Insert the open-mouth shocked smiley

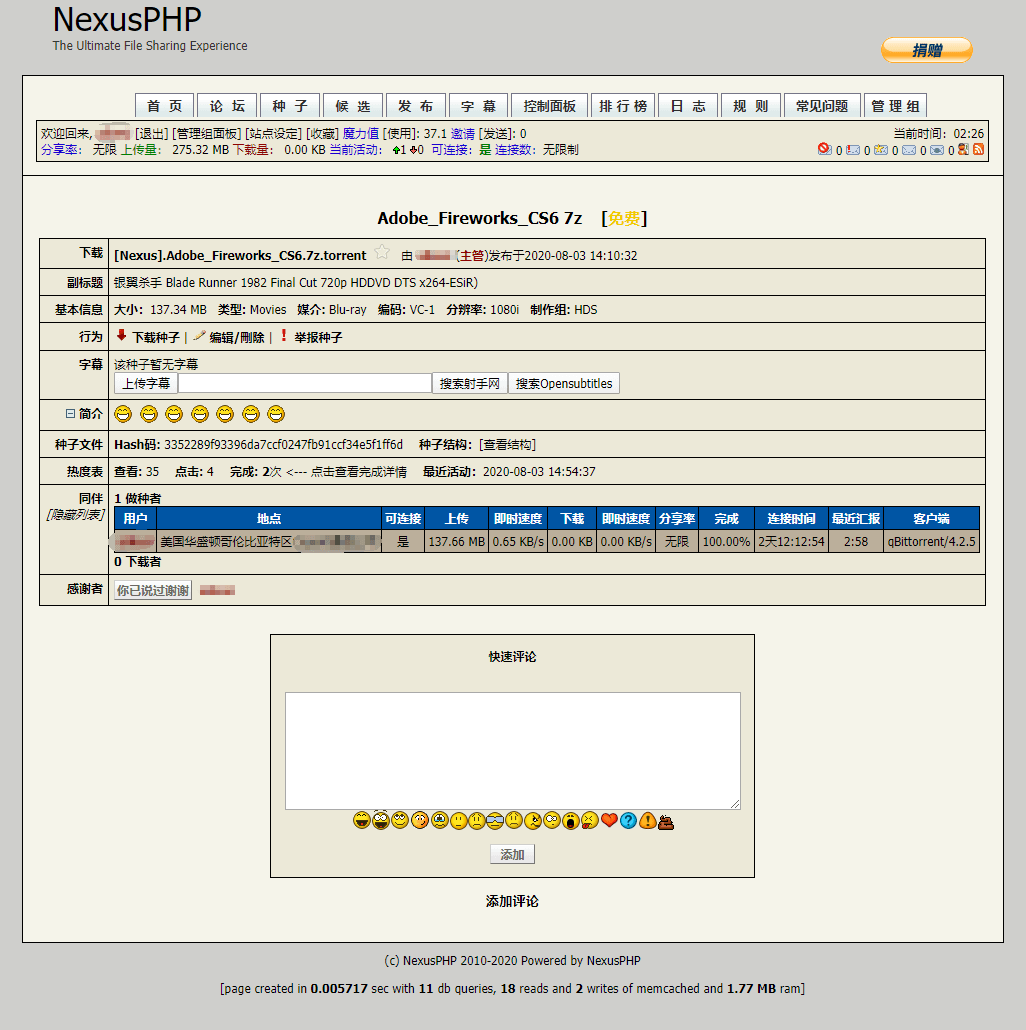tap(571, 820)
